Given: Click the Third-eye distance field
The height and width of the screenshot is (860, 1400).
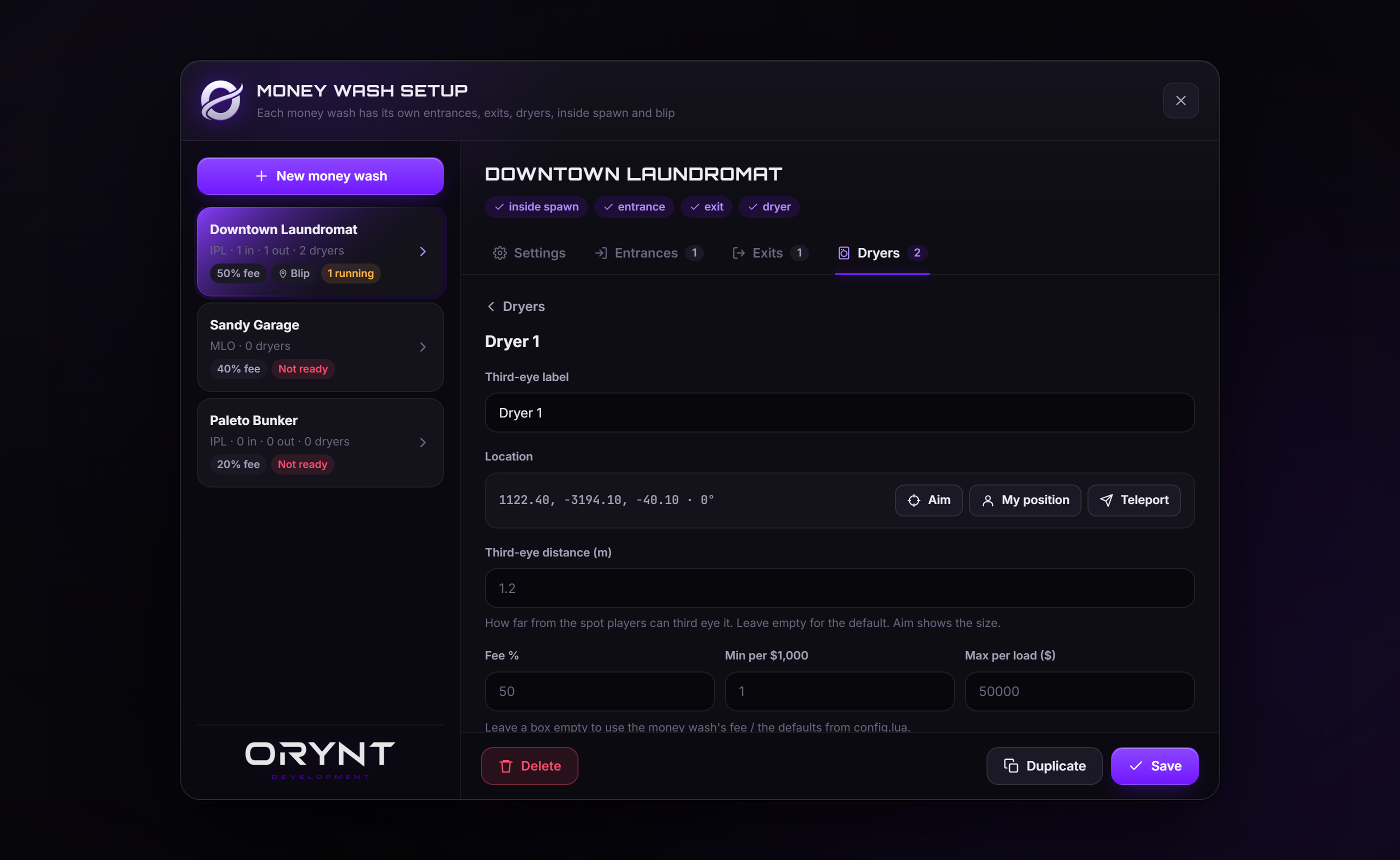Looking at the screenshot, I should click(839, 588).
